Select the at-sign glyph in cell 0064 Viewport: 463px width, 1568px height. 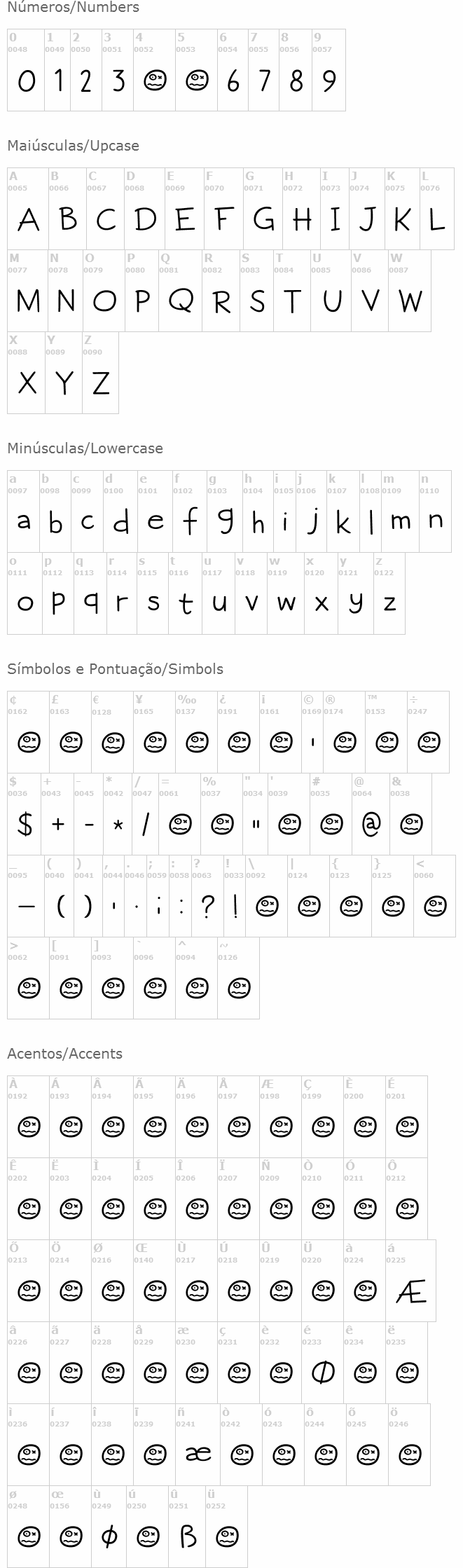(371, 825)
